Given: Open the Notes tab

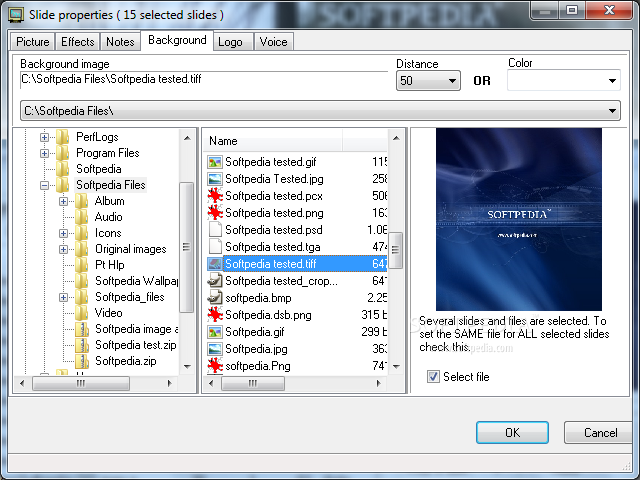Looking at the screenshot, I should pyautogui.click(x=120, y=42).
